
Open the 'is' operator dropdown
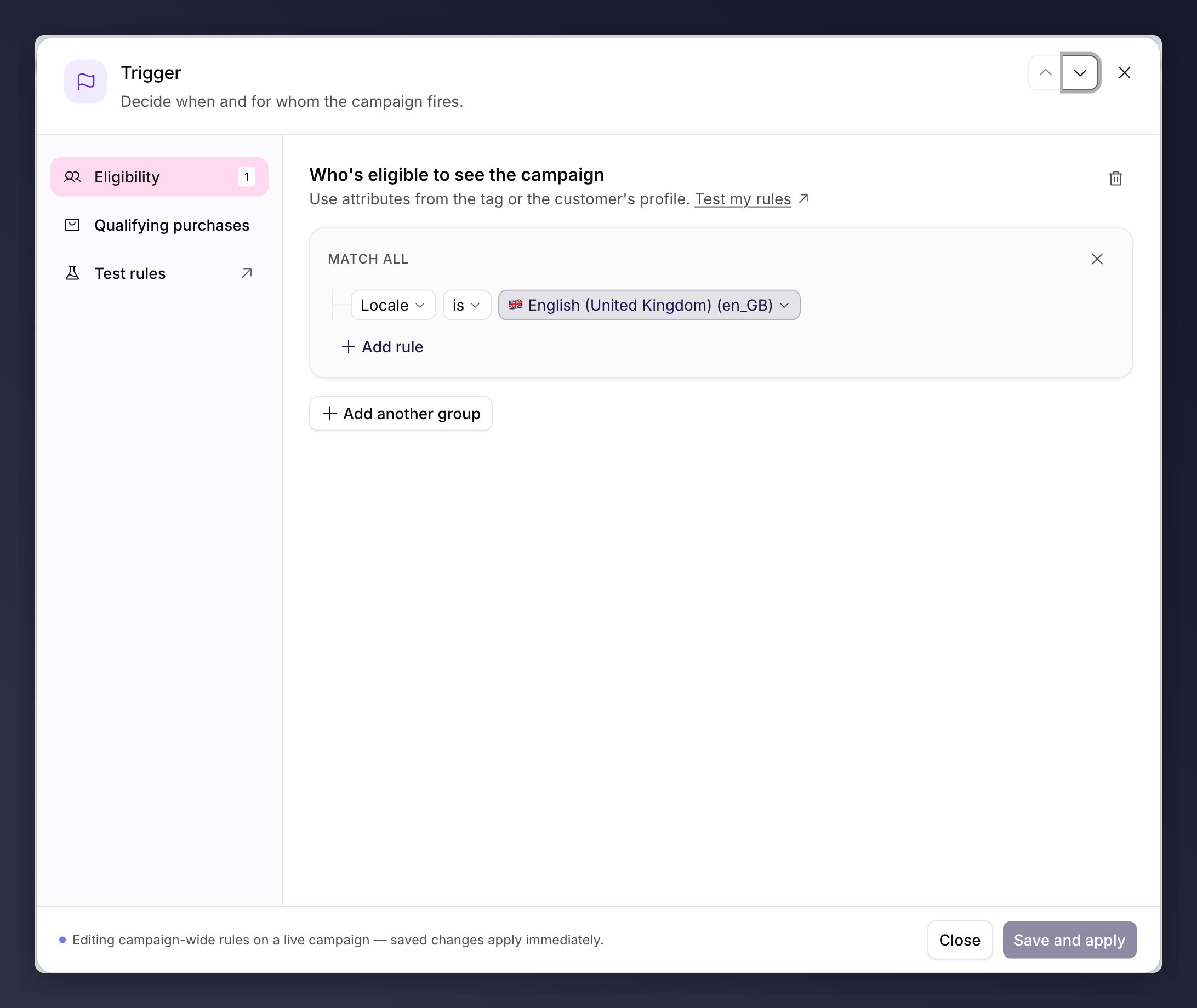pyautogui.click(x=466, y=305)
